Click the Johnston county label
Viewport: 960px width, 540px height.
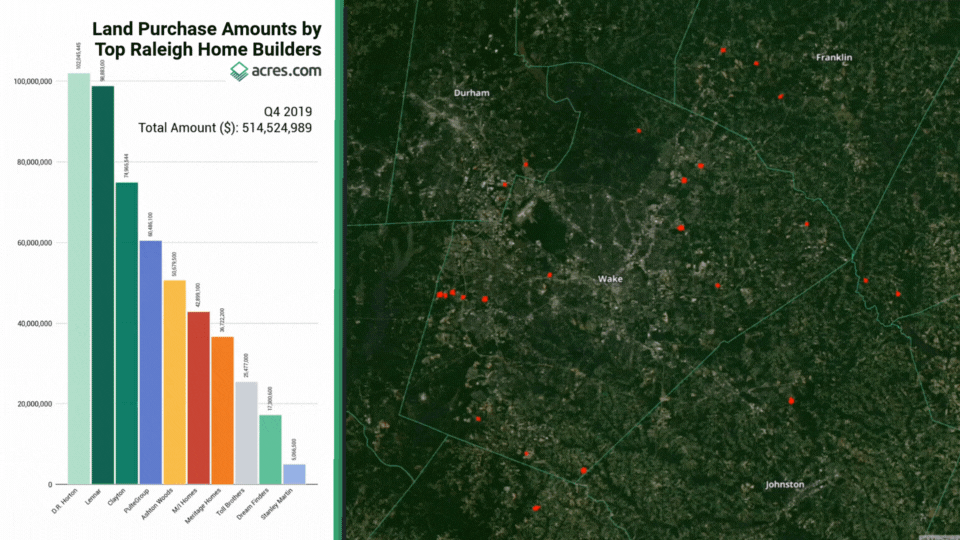pos(784,484)
